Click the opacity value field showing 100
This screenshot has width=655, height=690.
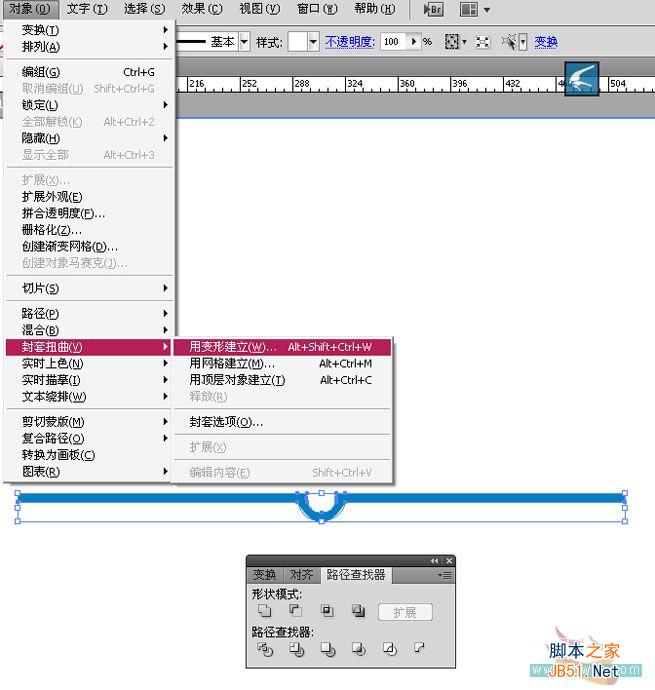394,42
